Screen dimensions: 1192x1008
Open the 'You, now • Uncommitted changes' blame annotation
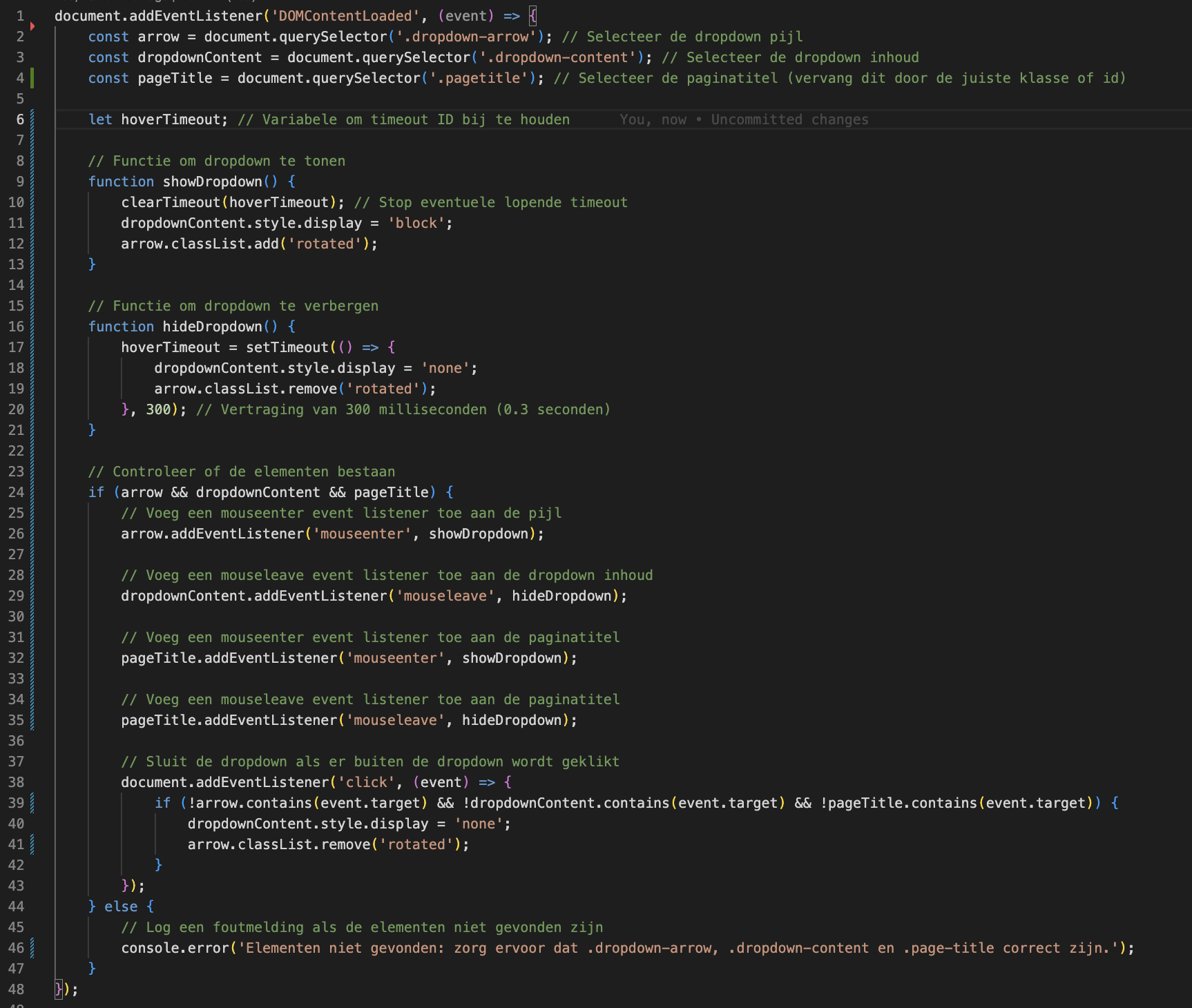click(x=744, y=119)
